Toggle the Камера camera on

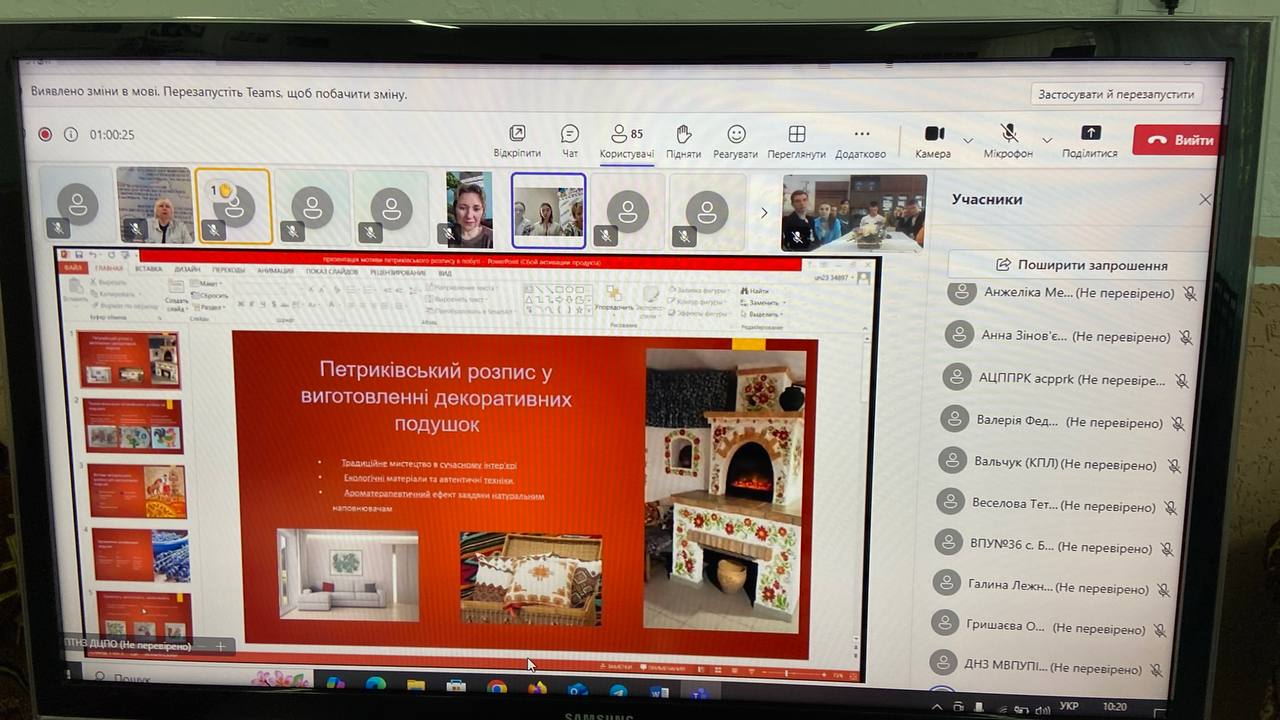pos(934,140)
